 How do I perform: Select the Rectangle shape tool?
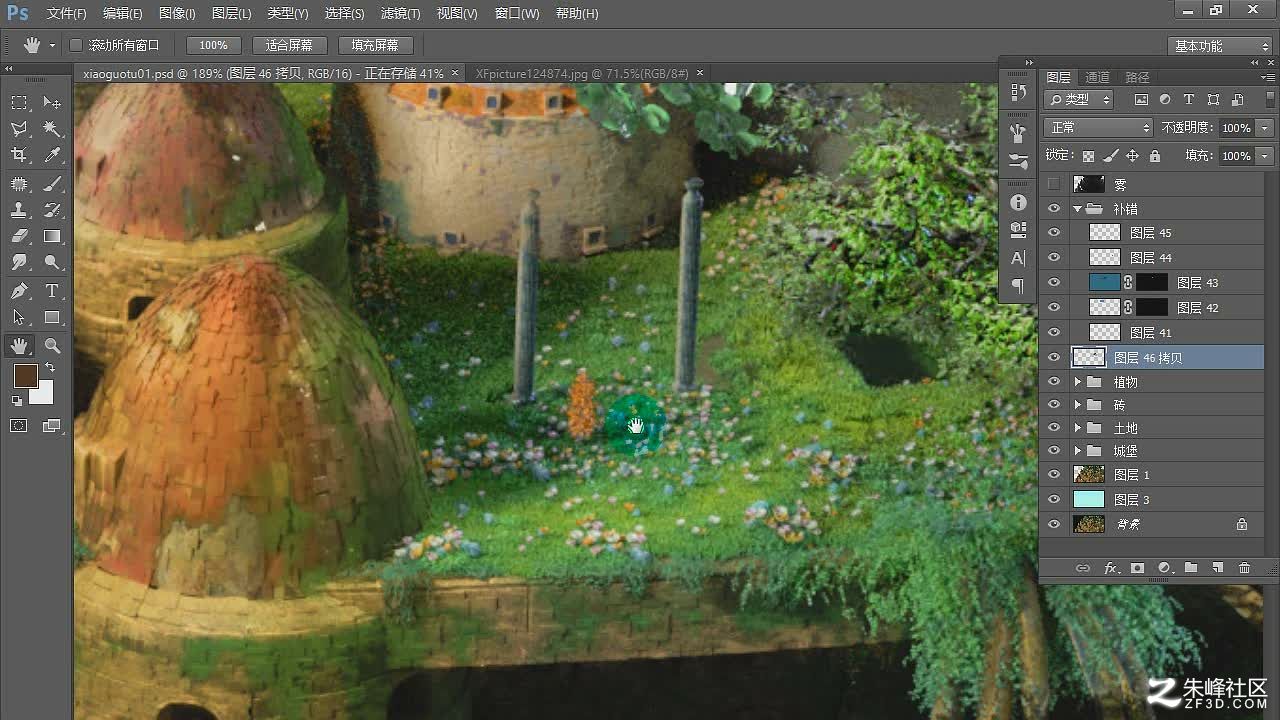tap(52, 317)
